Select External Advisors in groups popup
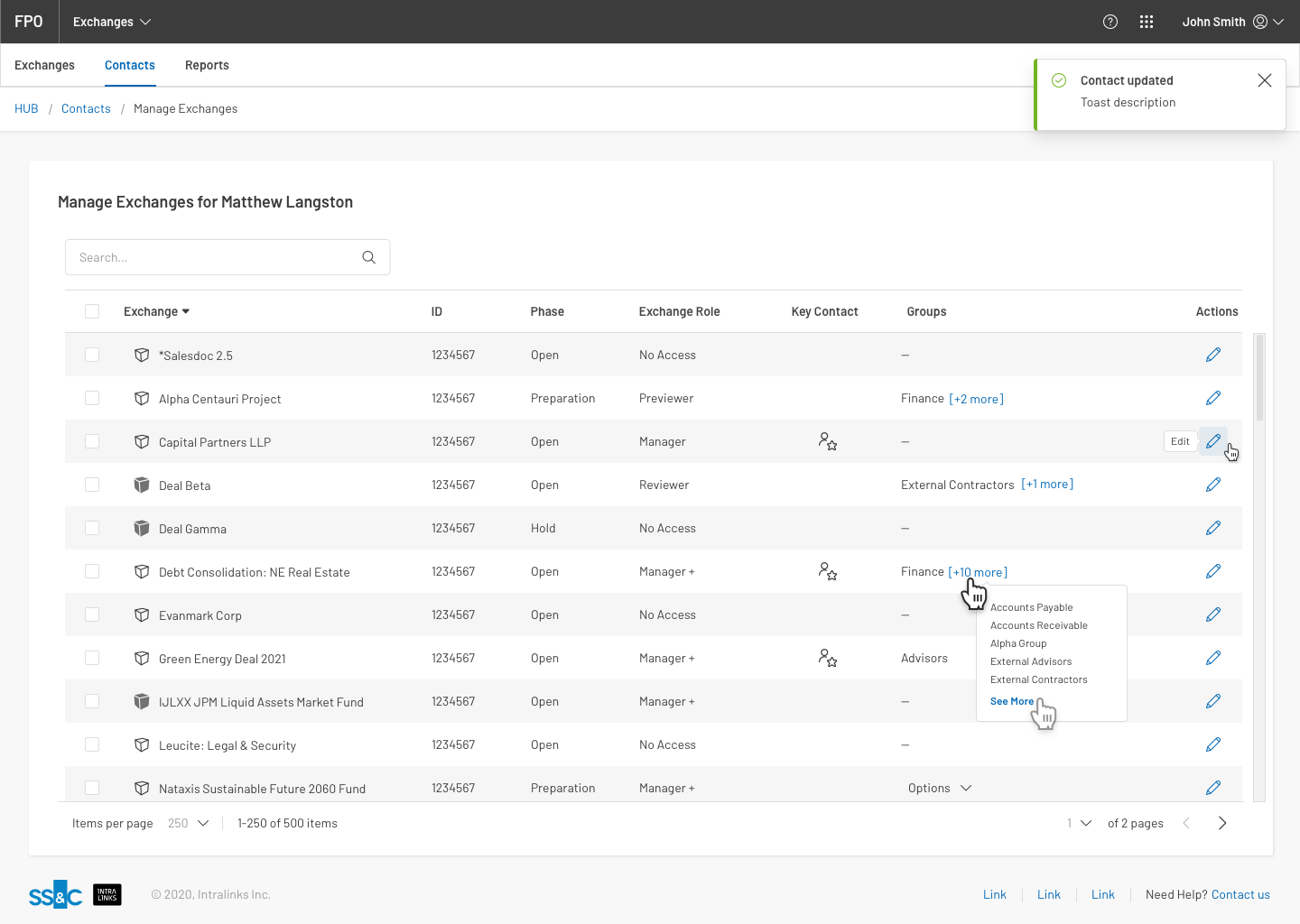Image resolution: width=1300 pixels, height=924 pixels. 1031,661
